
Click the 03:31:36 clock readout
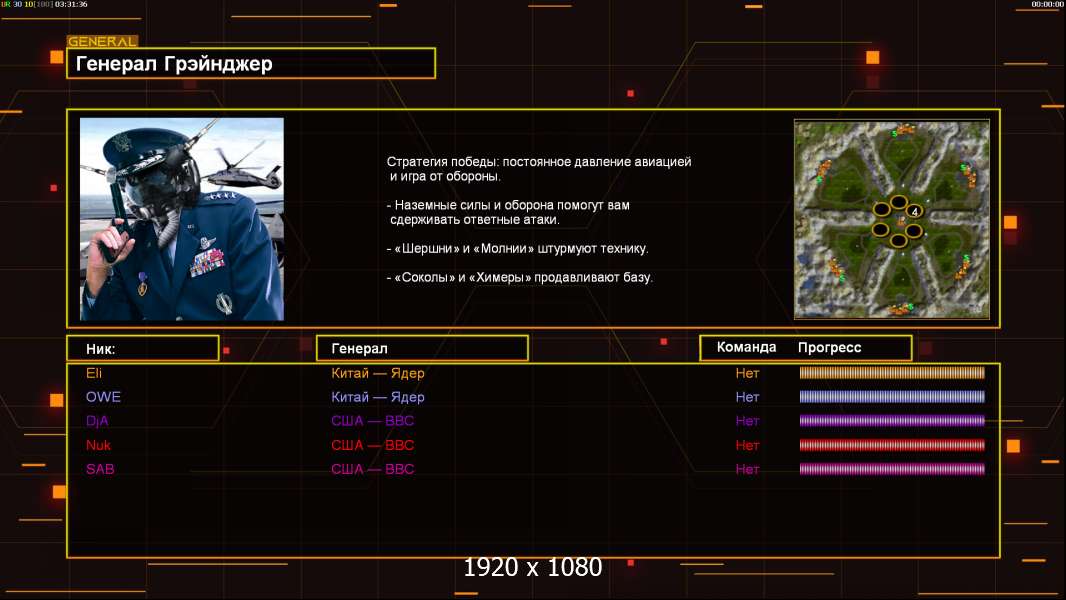[71, 4]
